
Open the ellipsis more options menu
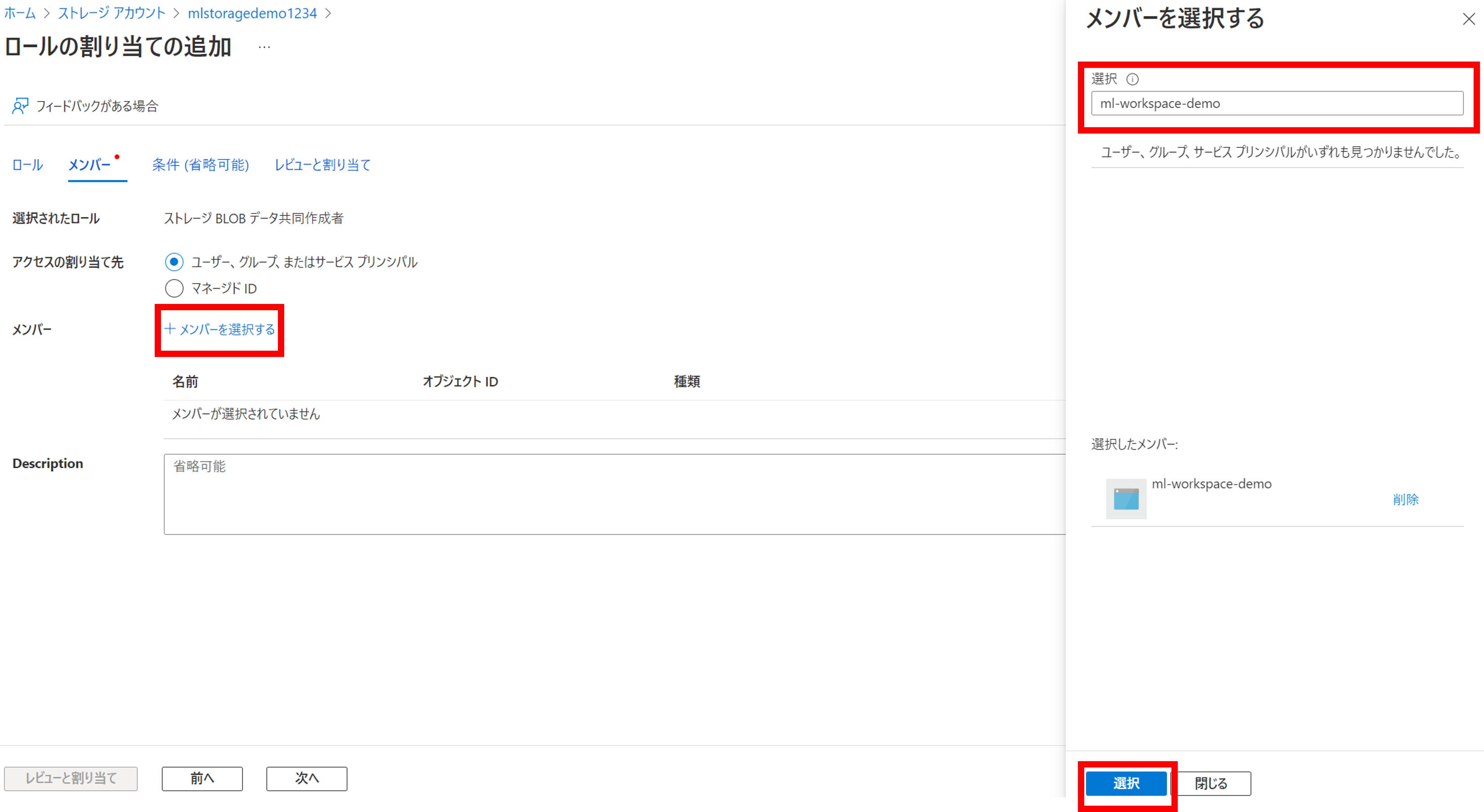coord(264,47)
